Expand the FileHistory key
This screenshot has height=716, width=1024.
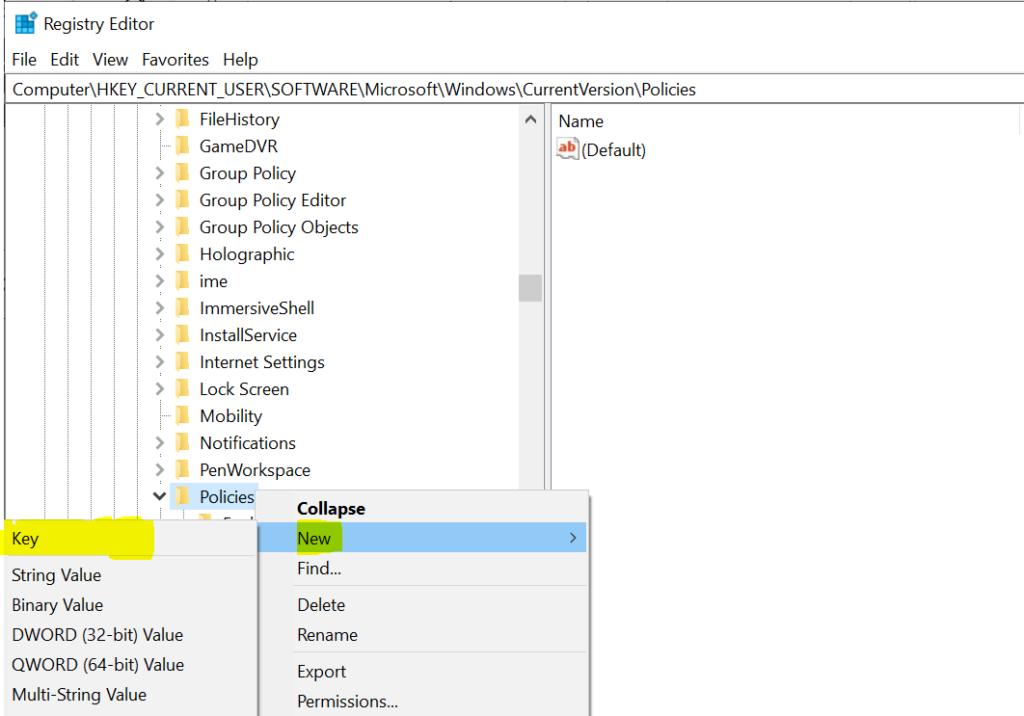pyautogui.click(x=159, y=119)
